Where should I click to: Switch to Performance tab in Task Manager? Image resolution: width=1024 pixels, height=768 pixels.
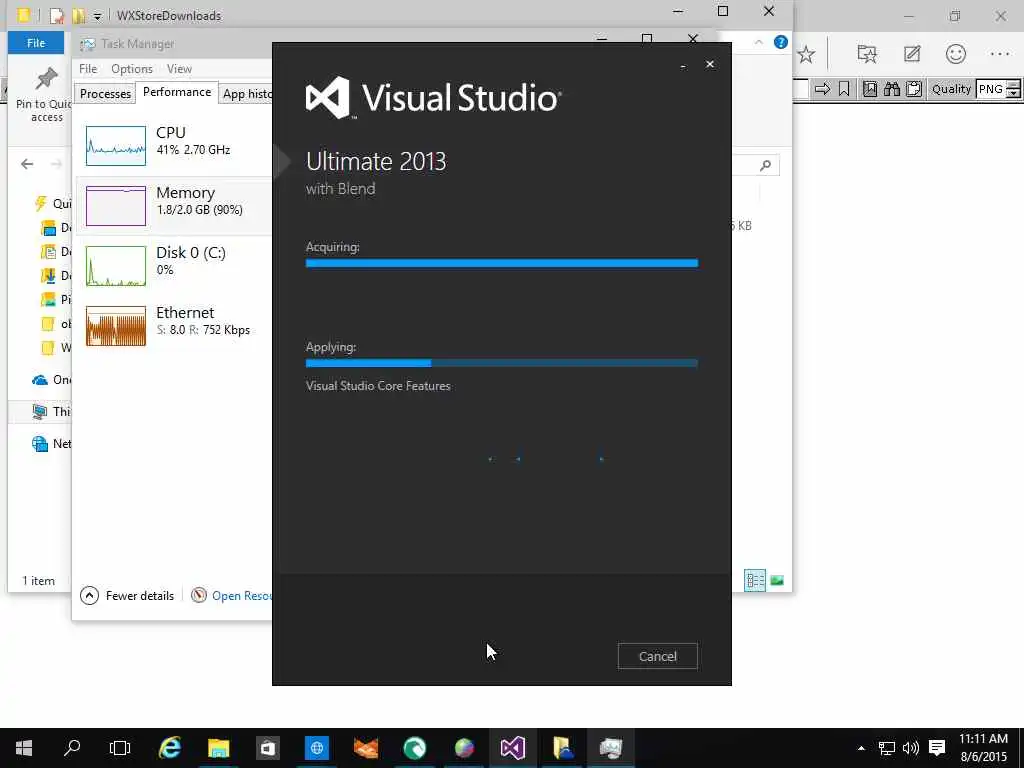point(177,92)
